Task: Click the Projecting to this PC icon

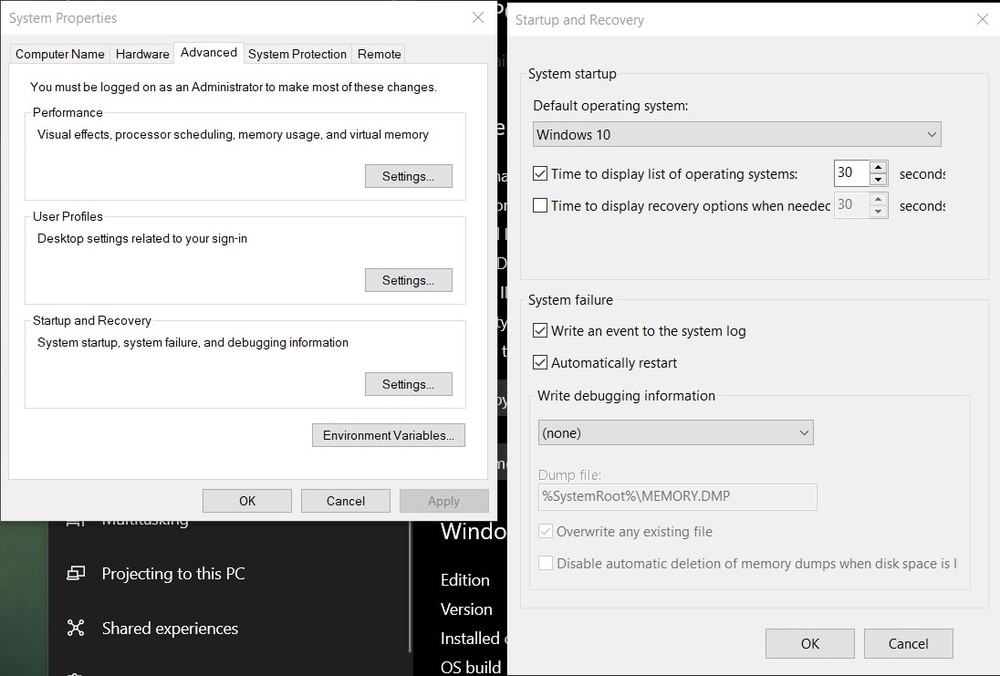Action: pyautogui.click(x=78, y=573)
